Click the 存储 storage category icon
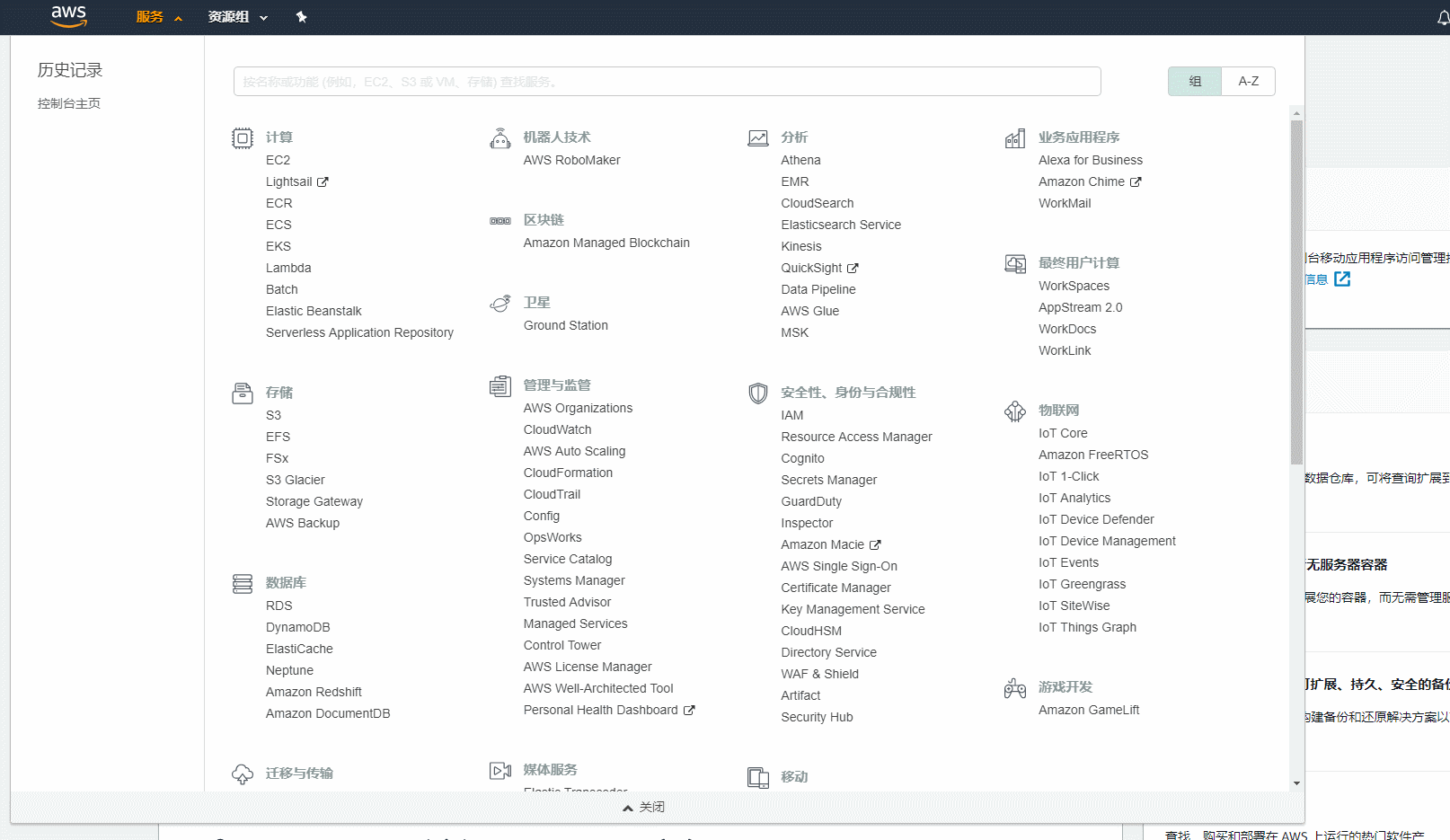This screenshot has width=1450, height=840. [243, 393]
